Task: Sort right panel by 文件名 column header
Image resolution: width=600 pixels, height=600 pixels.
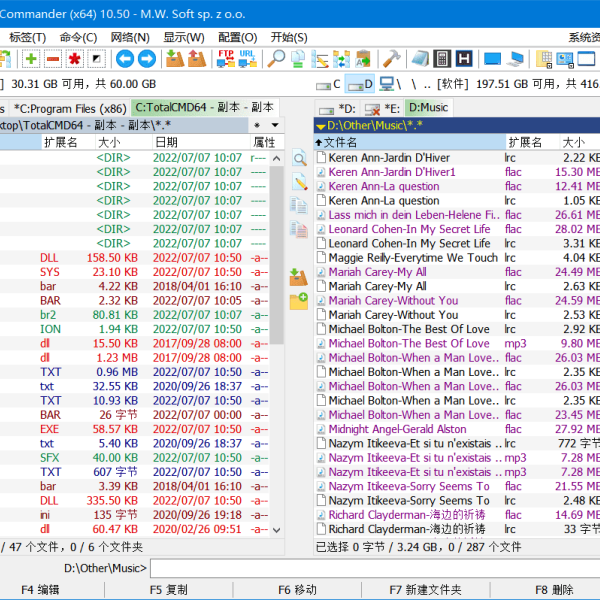Action: [x=410, y=142]
